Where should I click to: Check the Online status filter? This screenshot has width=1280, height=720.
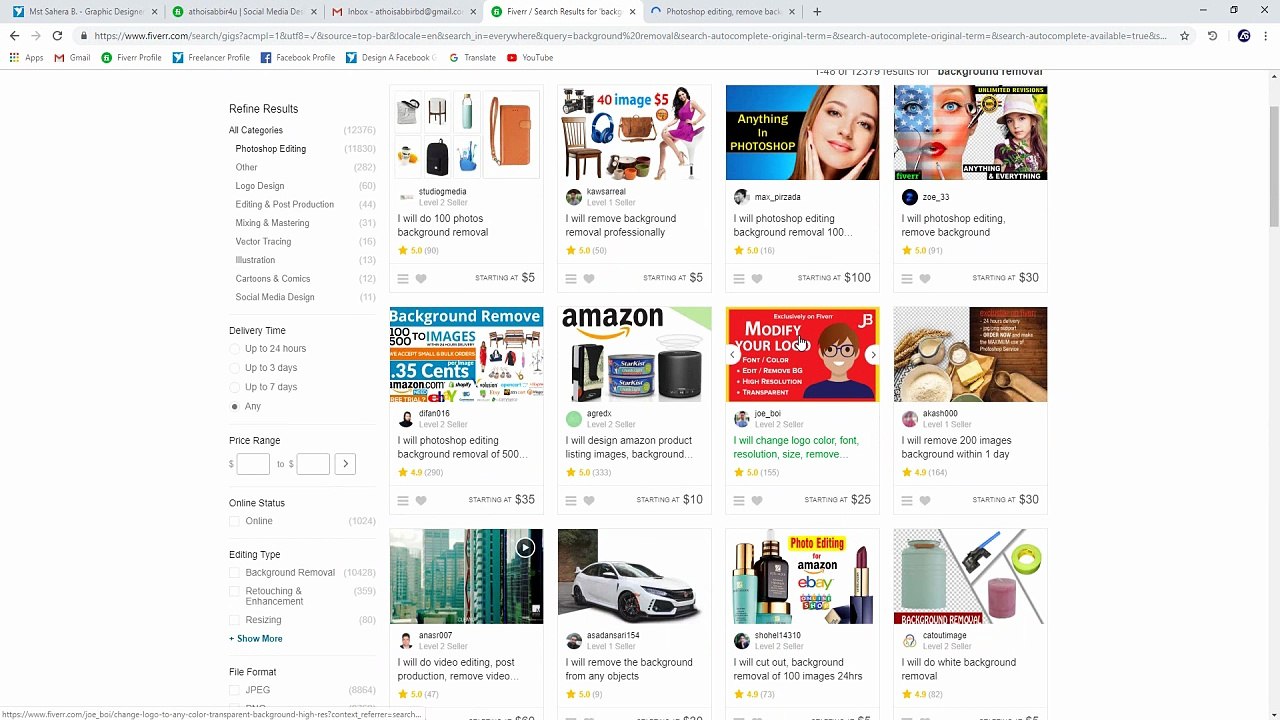pos(235,521)
